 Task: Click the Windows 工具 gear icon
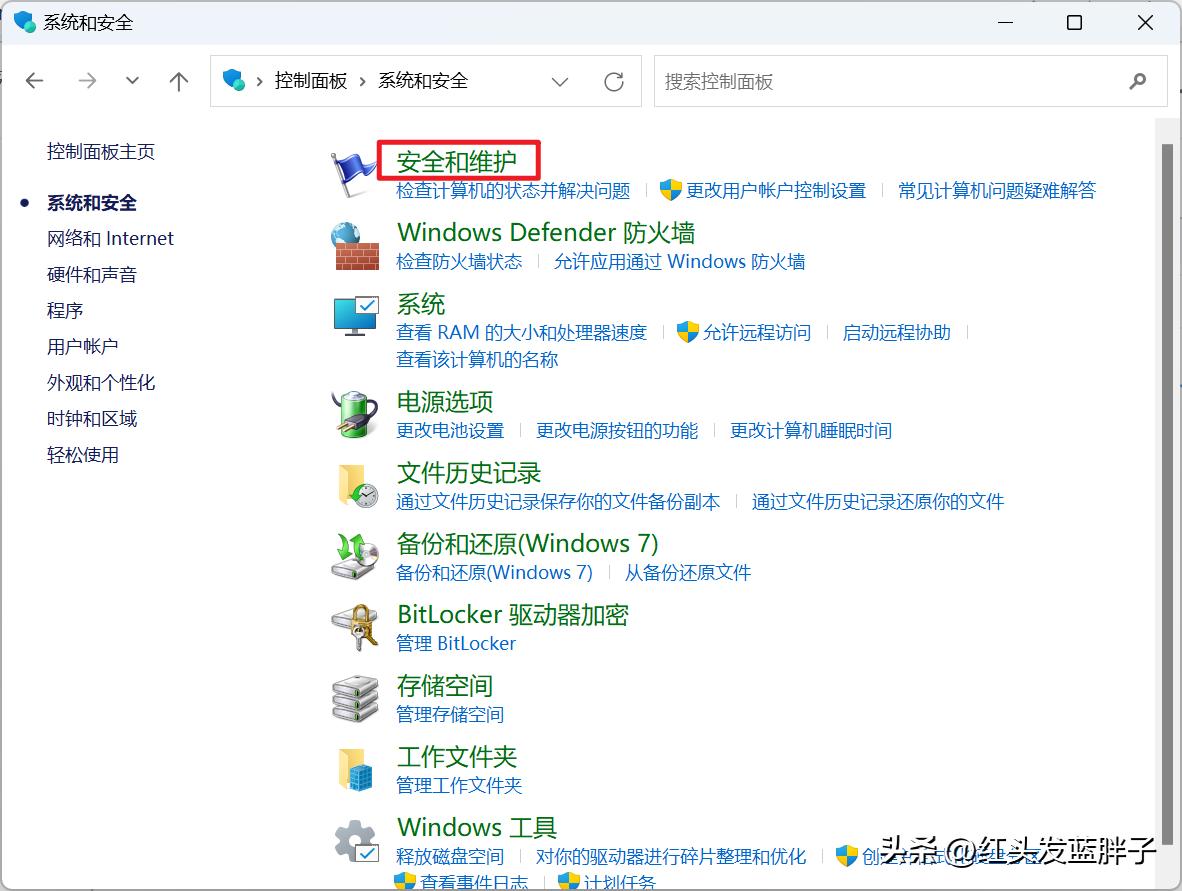tap(355, 840)
